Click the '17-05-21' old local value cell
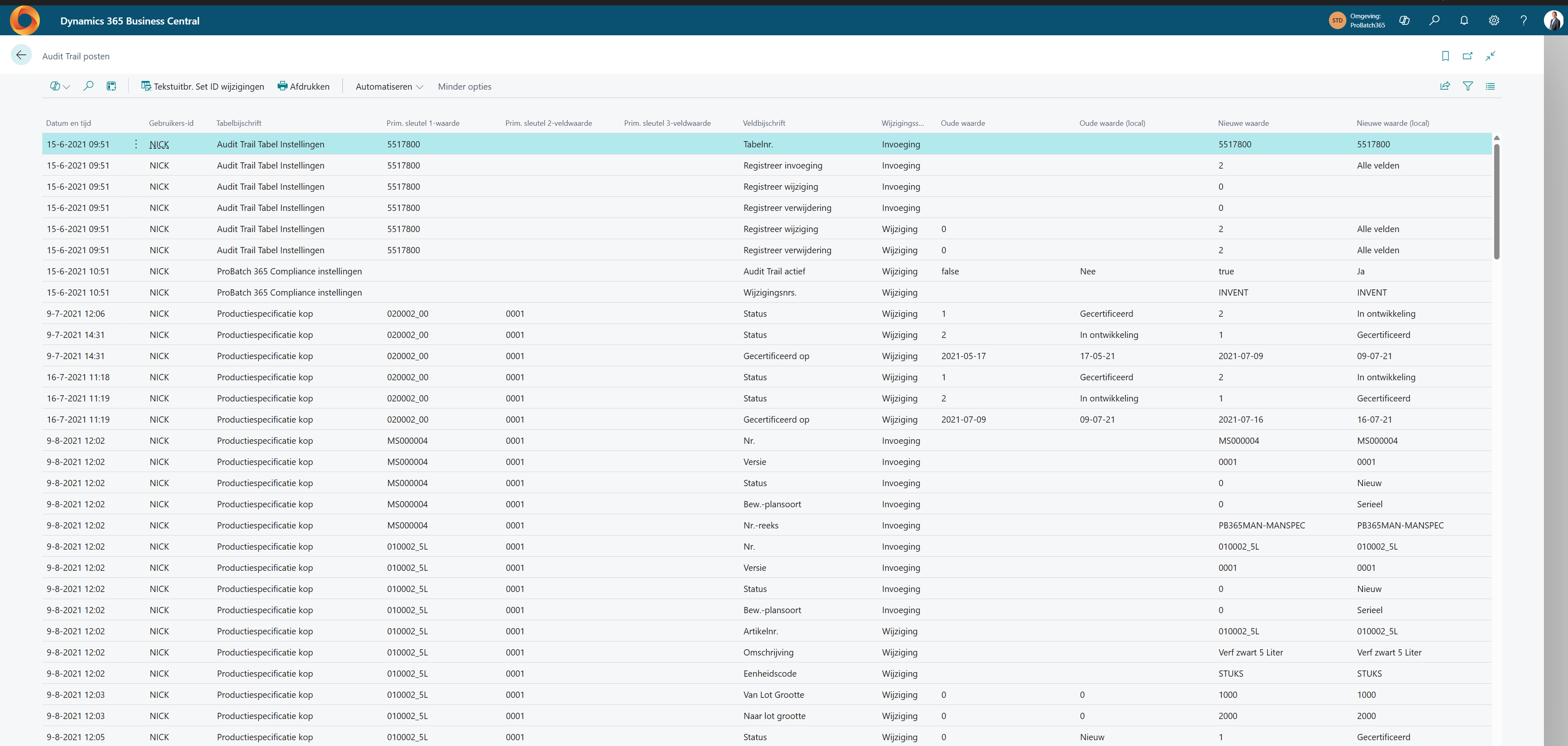 click(1097, 356)
